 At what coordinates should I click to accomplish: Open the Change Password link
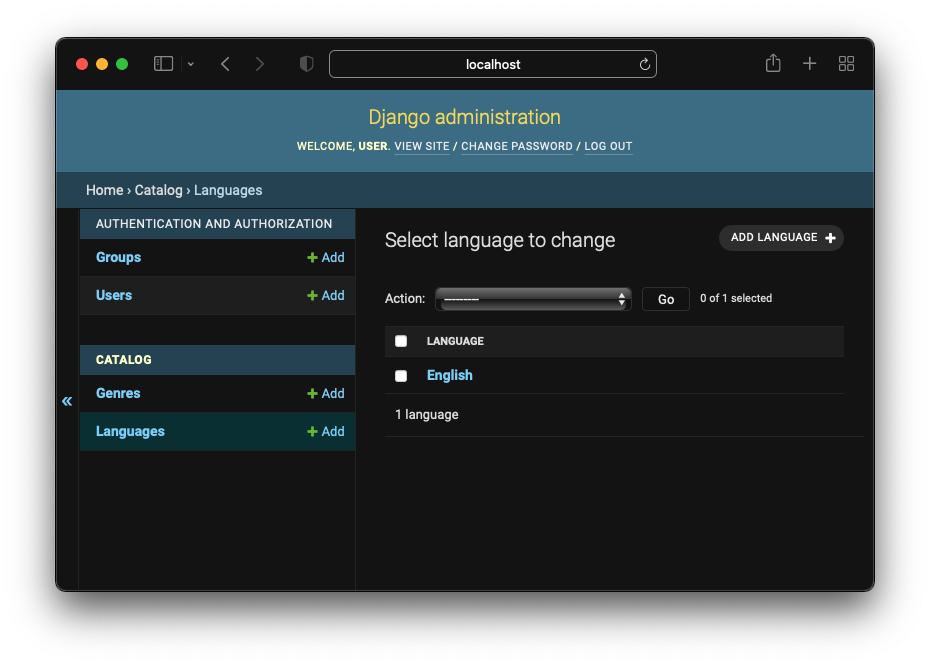517,146
